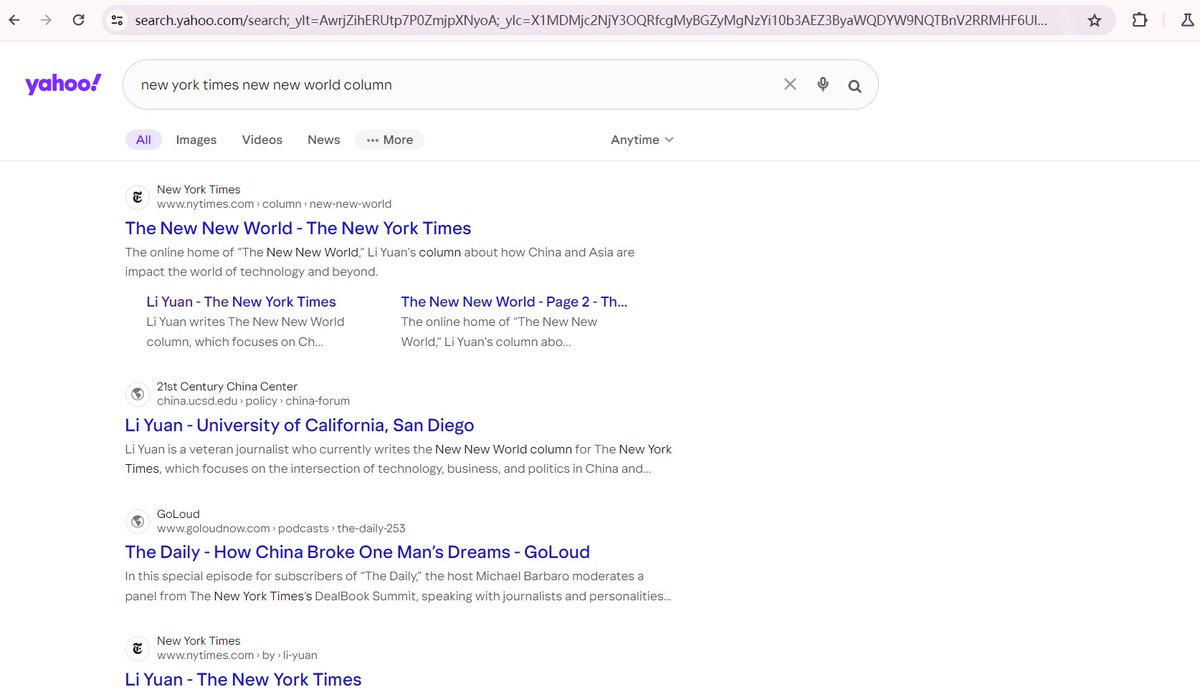The height and width of the screenshot is (692, 1200).
Task: Click the New York Times favicon in first result
Action: (137, 197)
